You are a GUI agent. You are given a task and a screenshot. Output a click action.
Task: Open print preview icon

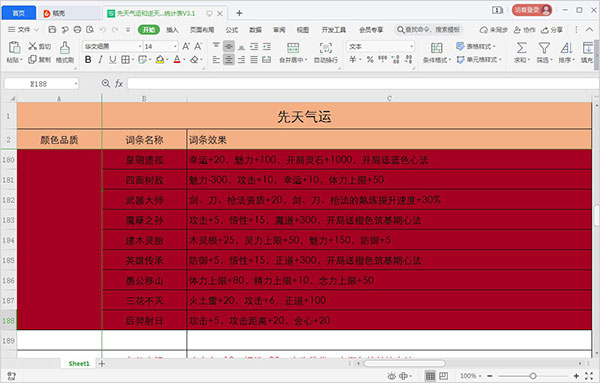(90, 29)
